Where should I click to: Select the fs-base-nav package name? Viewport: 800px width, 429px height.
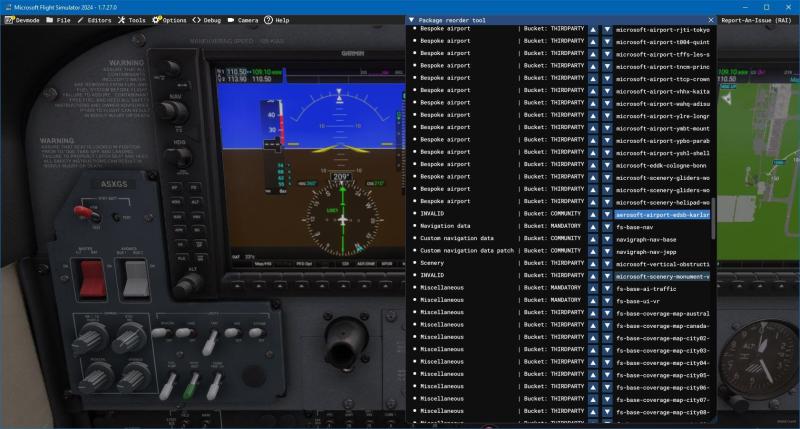(634, 227)
